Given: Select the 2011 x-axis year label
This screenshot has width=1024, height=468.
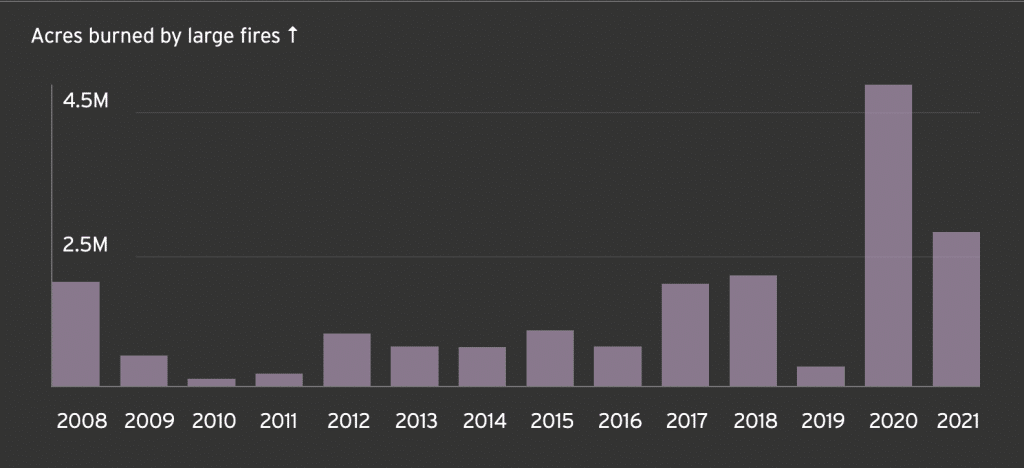Looking at the screenshot, I should [279, 420].
